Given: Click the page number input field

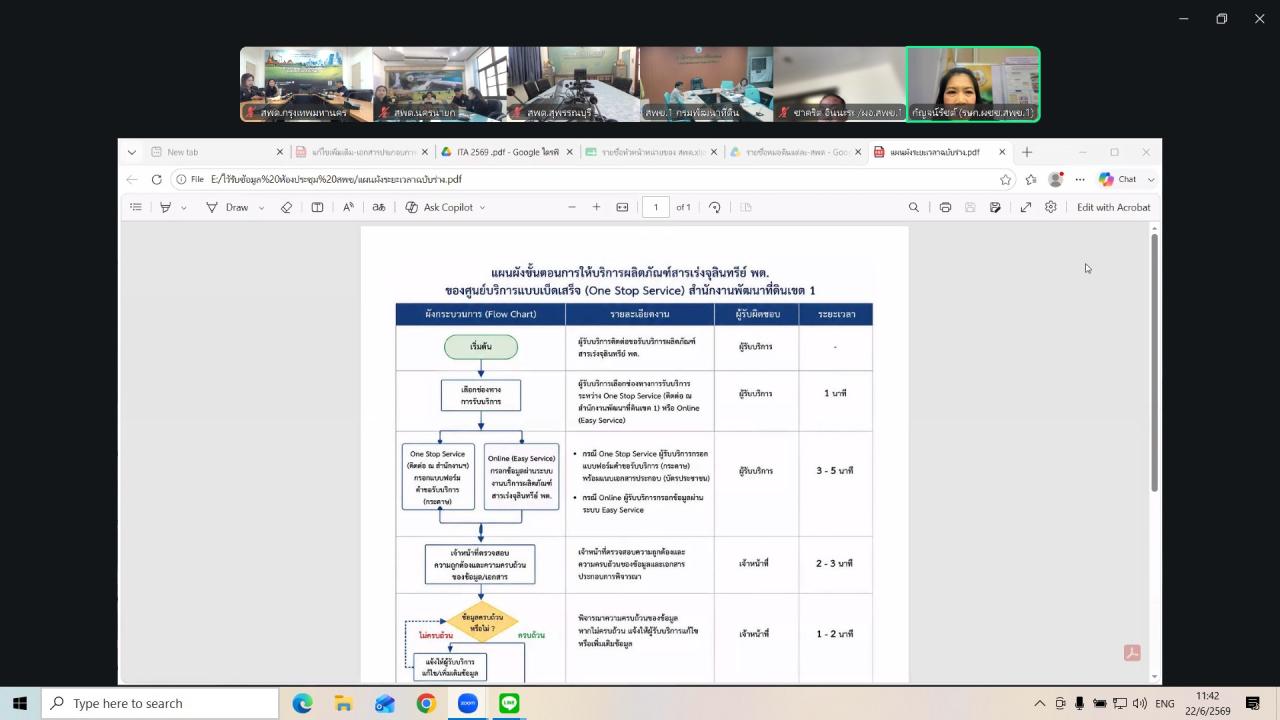Looking at the screenshot, I should pos(656,207).
